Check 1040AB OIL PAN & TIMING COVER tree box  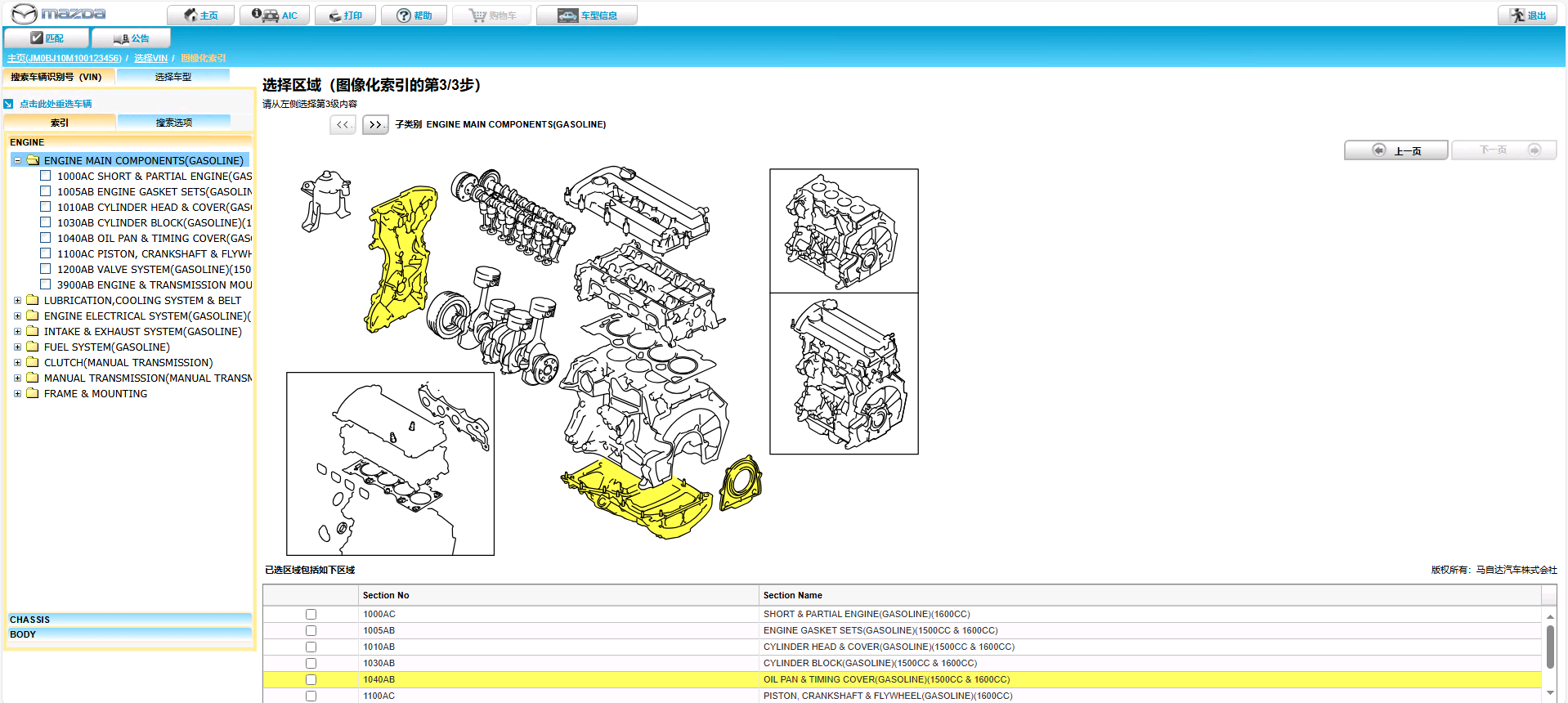(46, 238)
